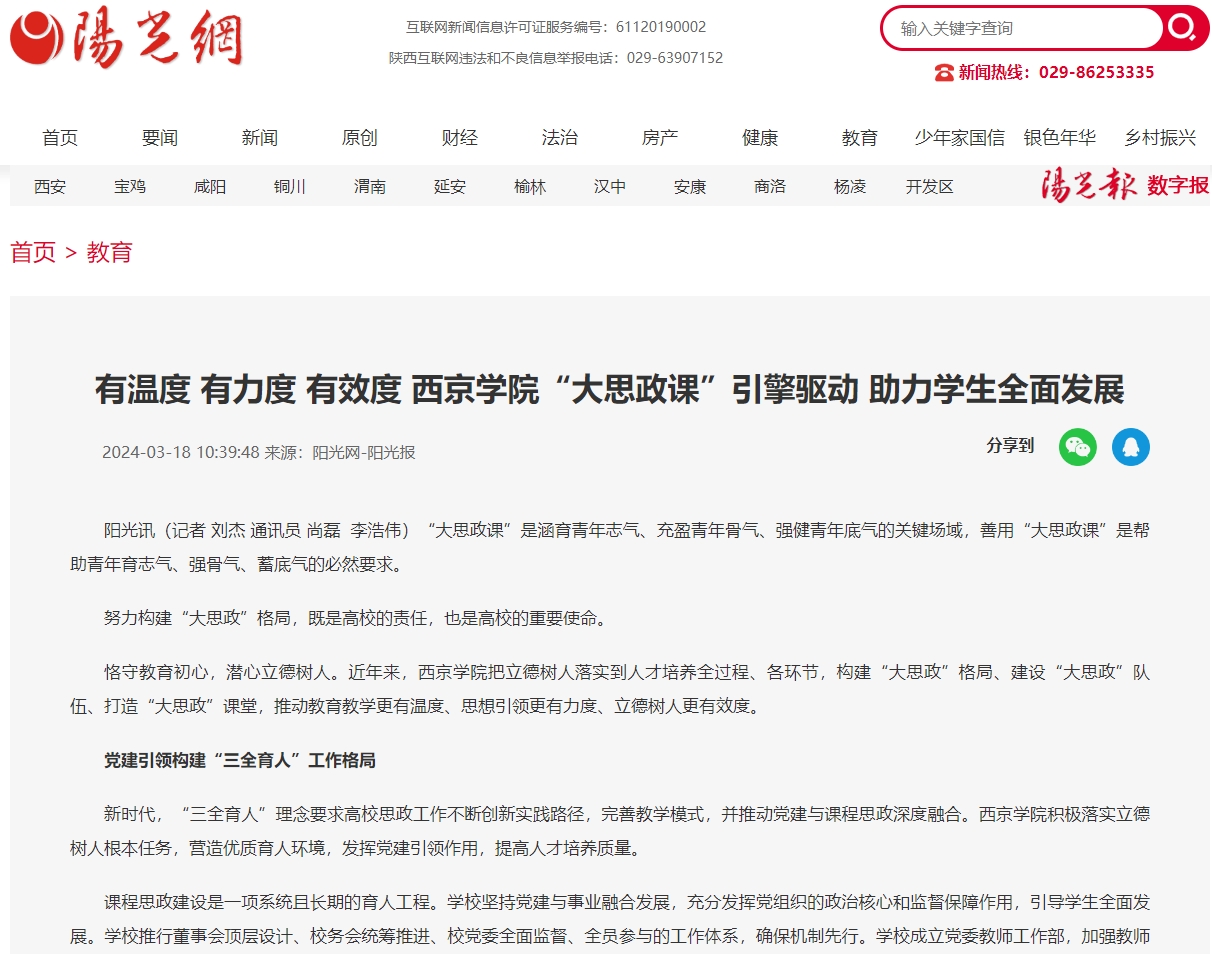Viewport: 1212px width, 954px height.
Task: Select the 商洛 city link
Action: 770,186
